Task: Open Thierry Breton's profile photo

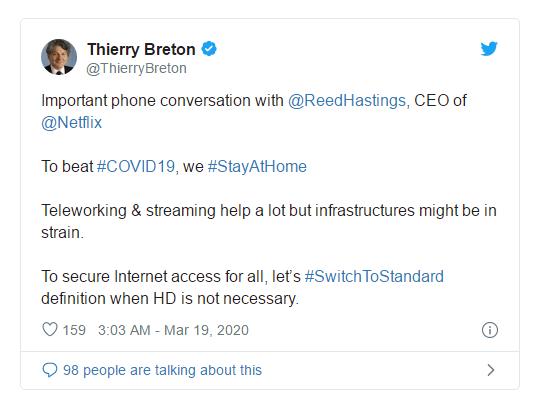Action: [x=59, y=57]
